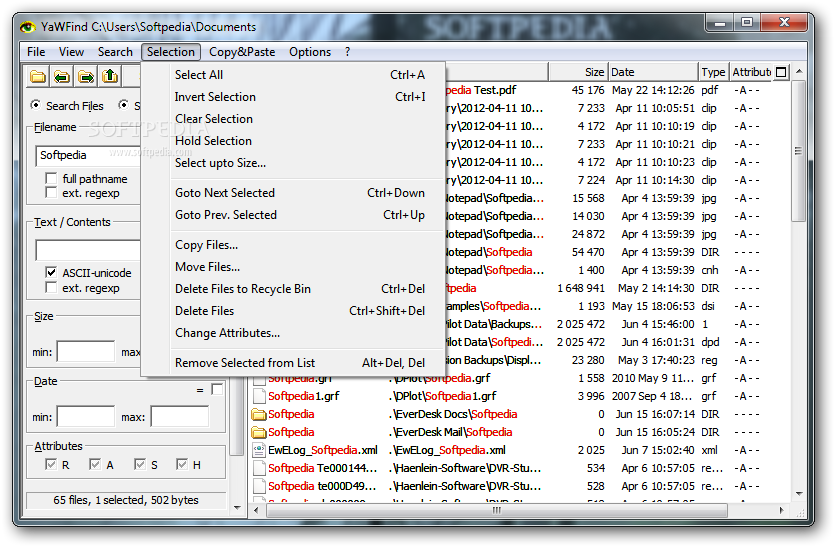The height and width of the screenshot is (547, 835).
Task: Open the File menu
Action: (x=36, y=52)
